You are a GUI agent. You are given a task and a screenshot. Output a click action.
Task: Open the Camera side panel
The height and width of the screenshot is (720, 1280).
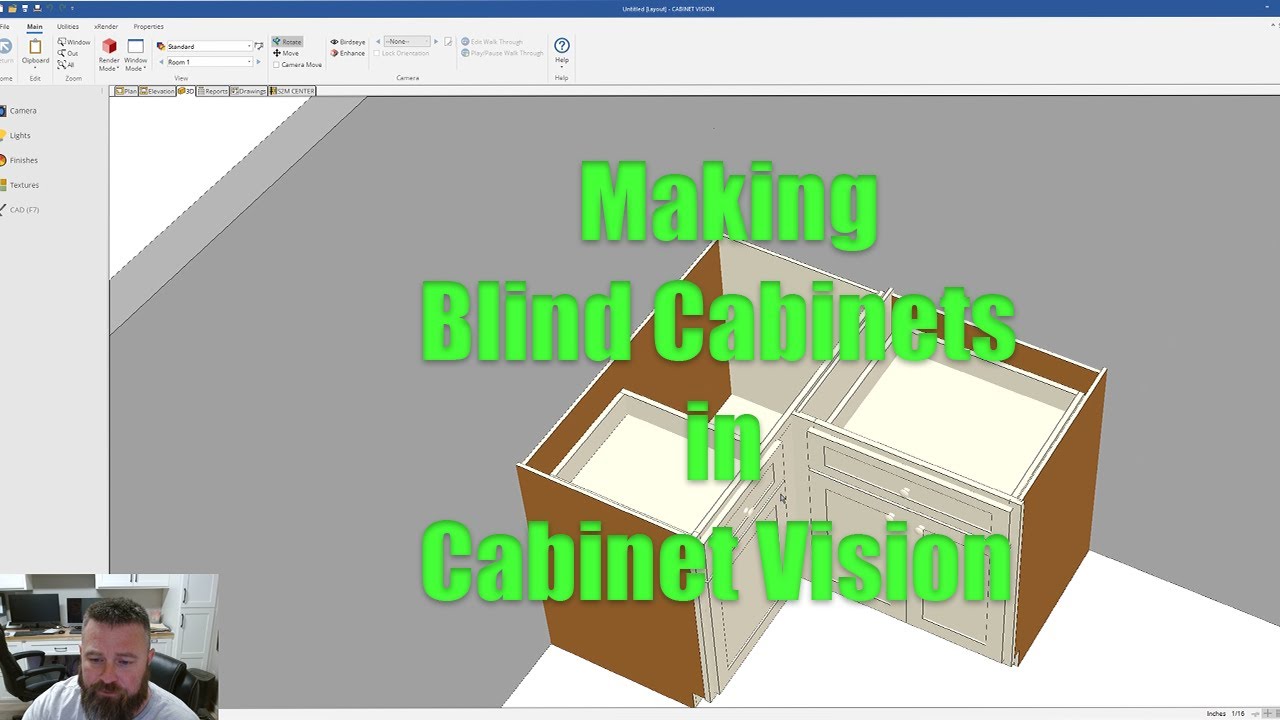click(x=19, y=111)
